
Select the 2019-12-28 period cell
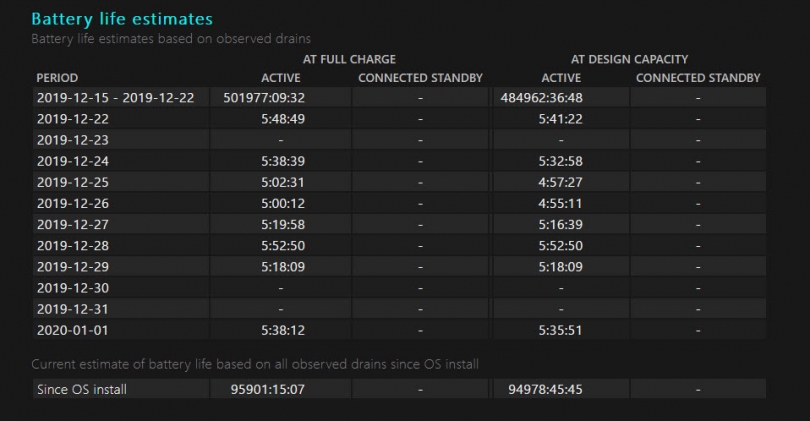coord(72,245)
